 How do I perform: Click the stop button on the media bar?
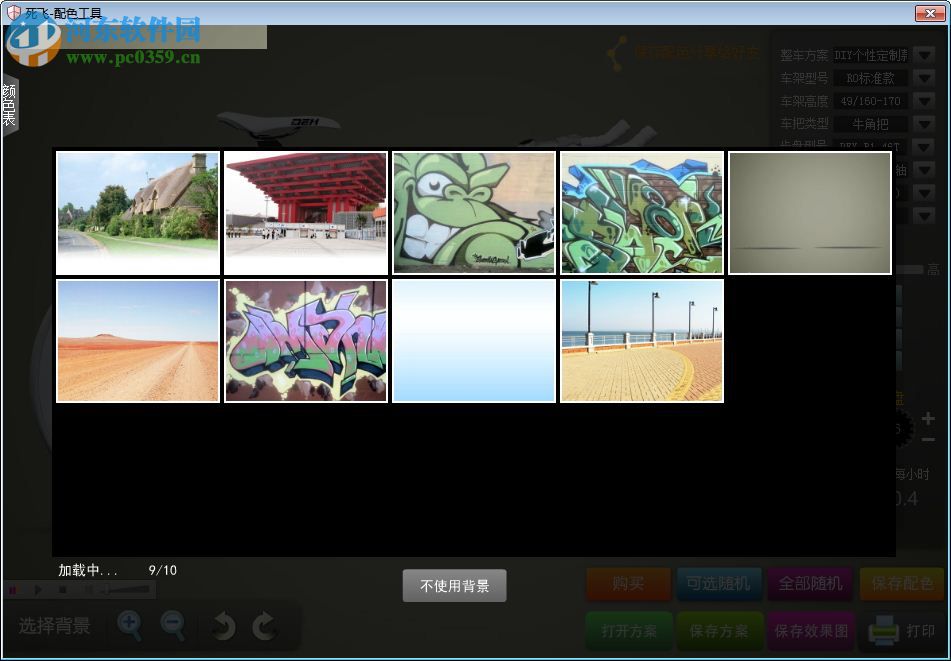(62, 589)
